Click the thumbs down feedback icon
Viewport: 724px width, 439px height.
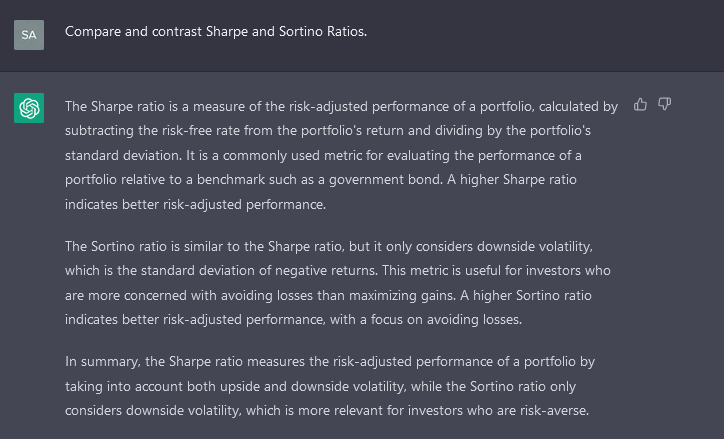pyautogui.click(x=664, y=104)
